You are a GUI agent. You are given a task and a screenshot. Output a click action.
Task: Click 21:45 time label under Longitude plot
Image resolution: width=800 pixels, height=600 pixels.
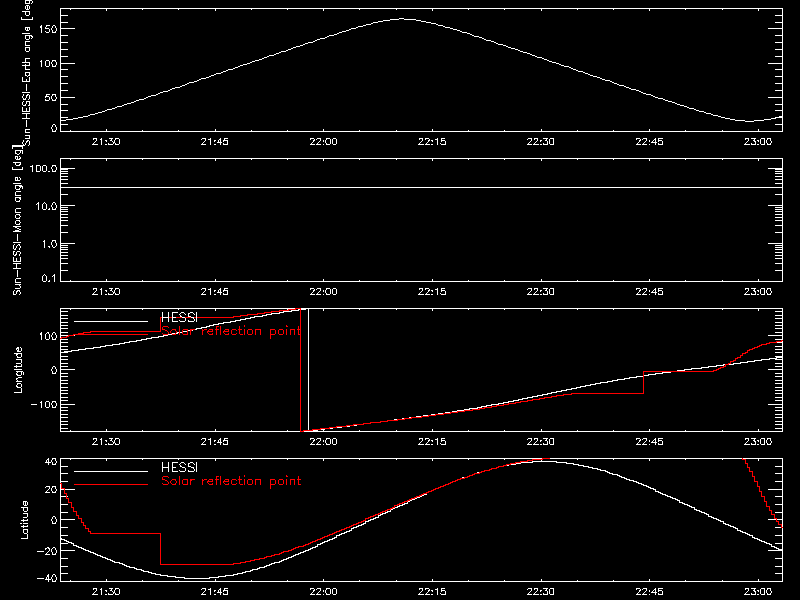tap(215, 442)
